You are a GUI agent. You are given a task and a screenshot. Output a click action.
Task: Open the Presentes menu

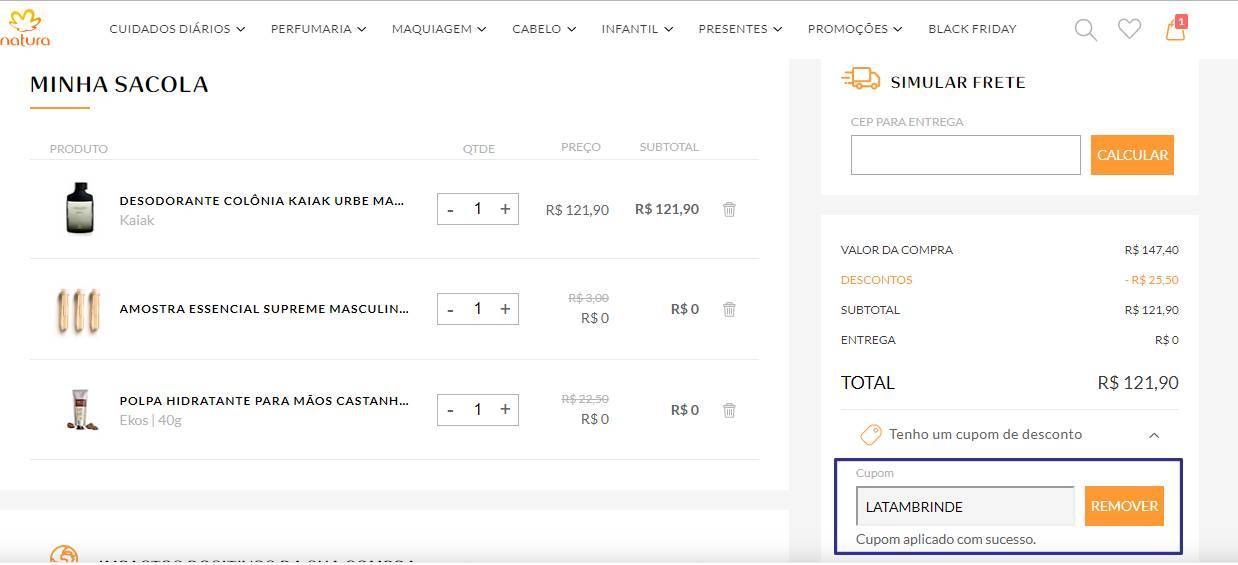click(x=740, y=29)
